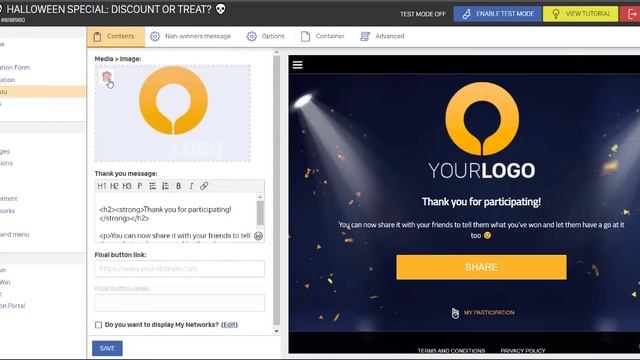Open the Advanced tab
The width and height of the screenshot is (640, 360).
click(382, 36)
